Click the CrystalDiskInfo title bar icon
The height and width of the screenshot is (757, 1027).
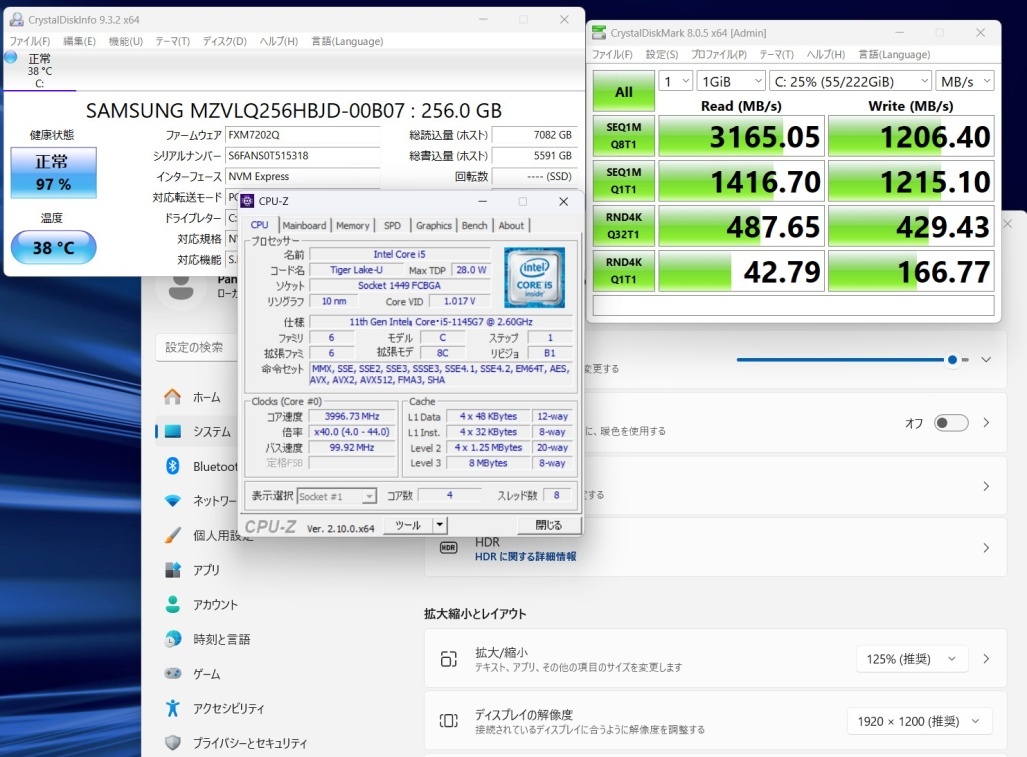(16, 20)
